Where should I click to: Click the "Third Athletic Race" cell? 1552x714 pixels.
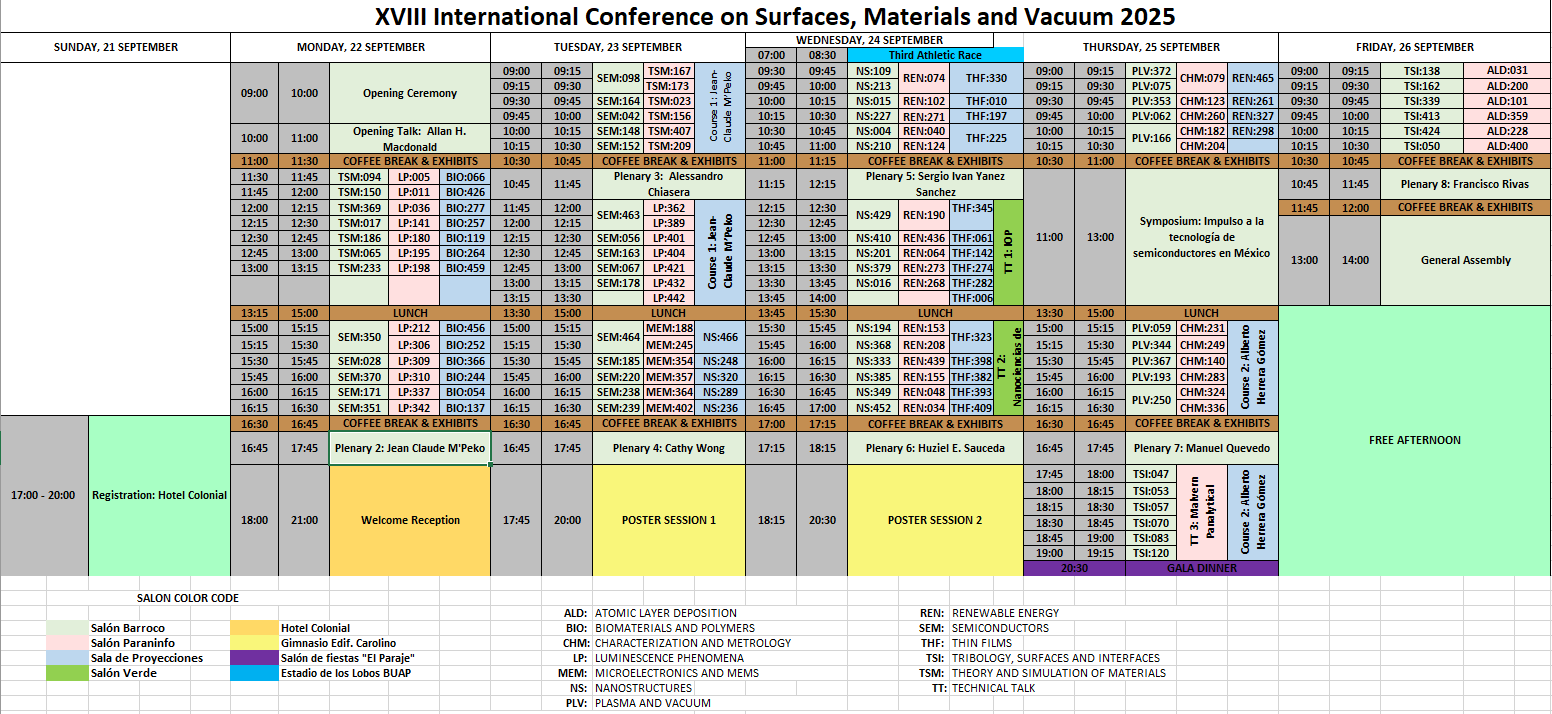[x=936, y=55]
